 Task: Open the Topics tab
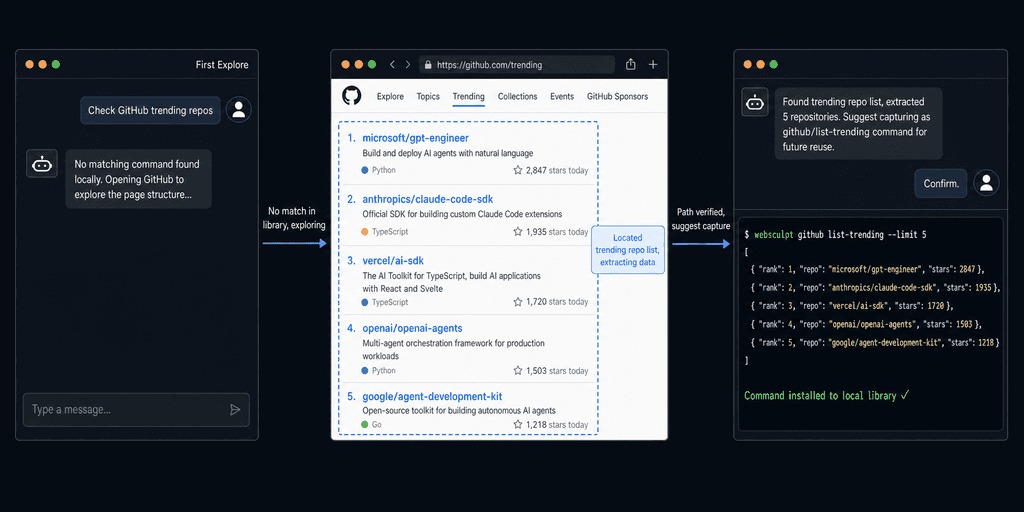pos(428,96)
